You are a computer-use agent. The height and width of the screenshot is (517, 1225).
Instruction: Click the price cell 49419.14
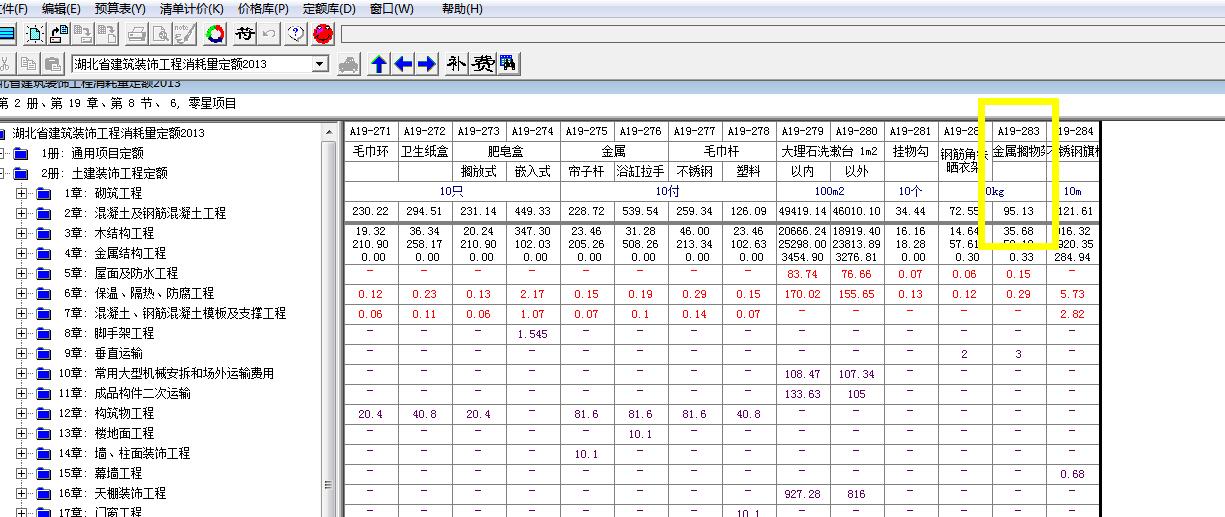point(801,212)
